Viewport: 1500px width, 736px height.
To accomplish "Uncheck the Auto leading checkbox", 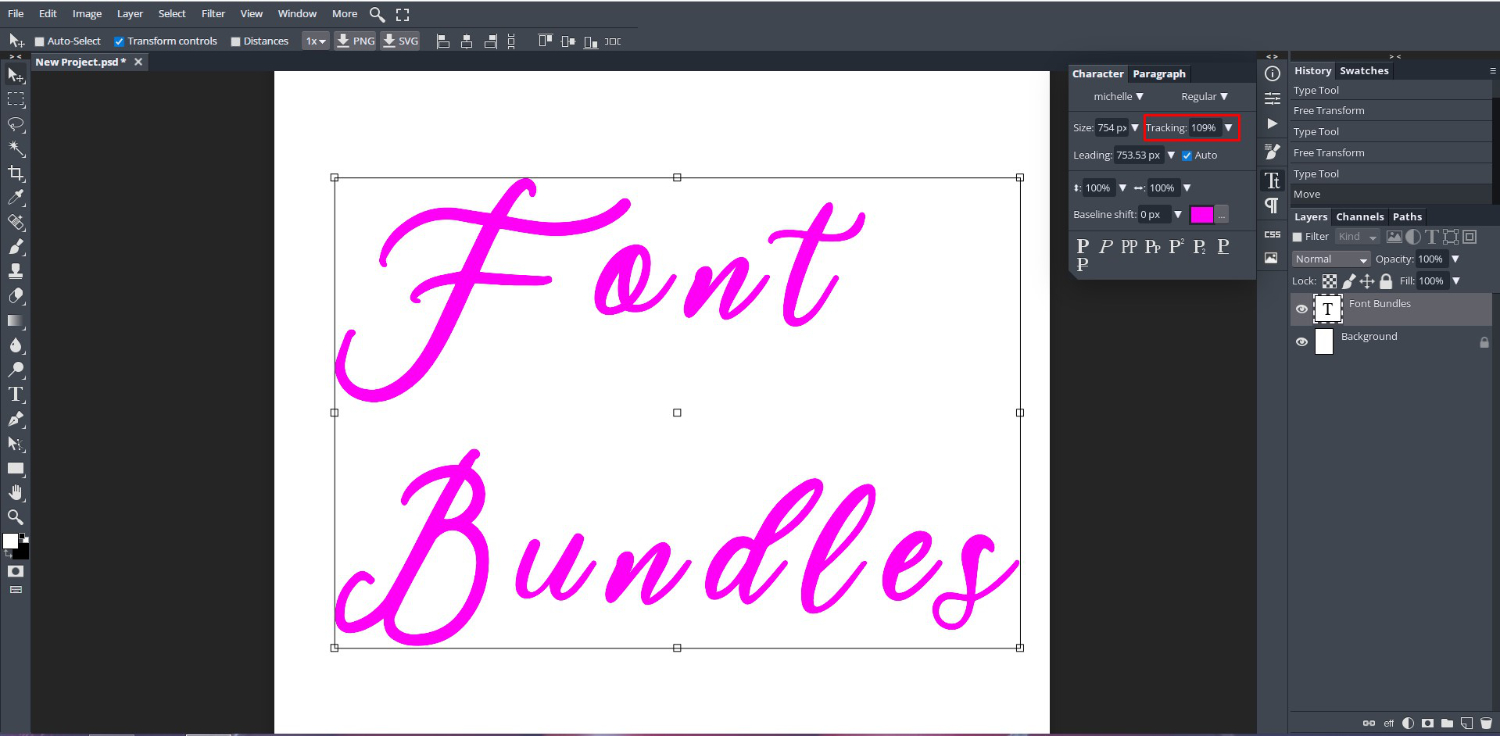I will tap(1186, 156).
